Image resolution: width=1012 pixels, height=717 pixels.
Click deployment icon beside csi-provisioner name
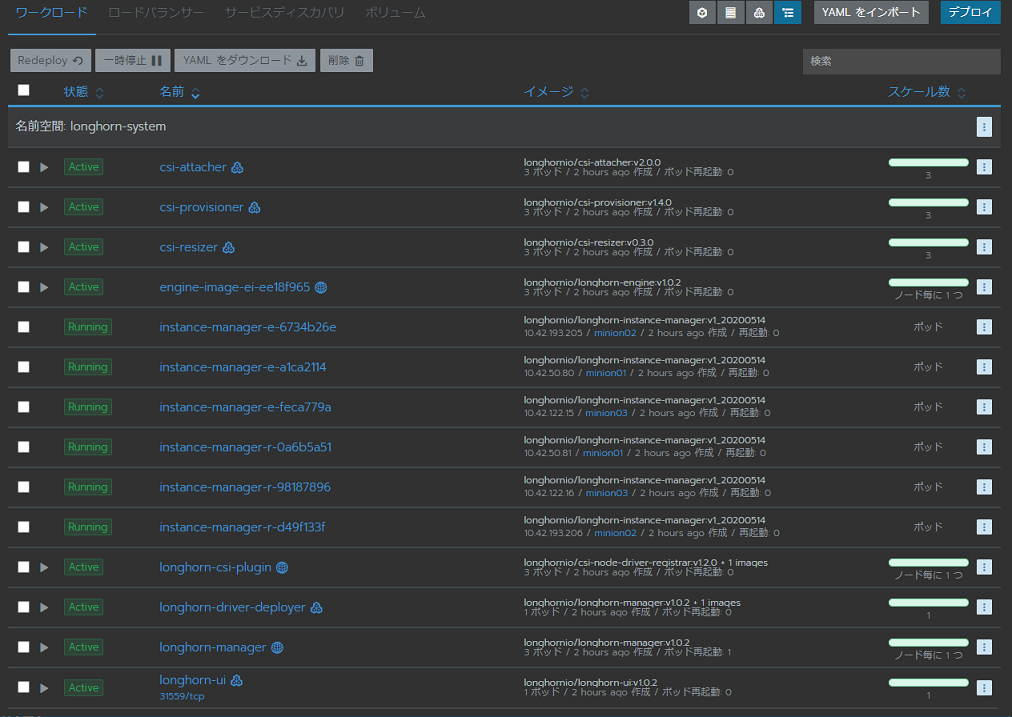(x=254, y=208)
